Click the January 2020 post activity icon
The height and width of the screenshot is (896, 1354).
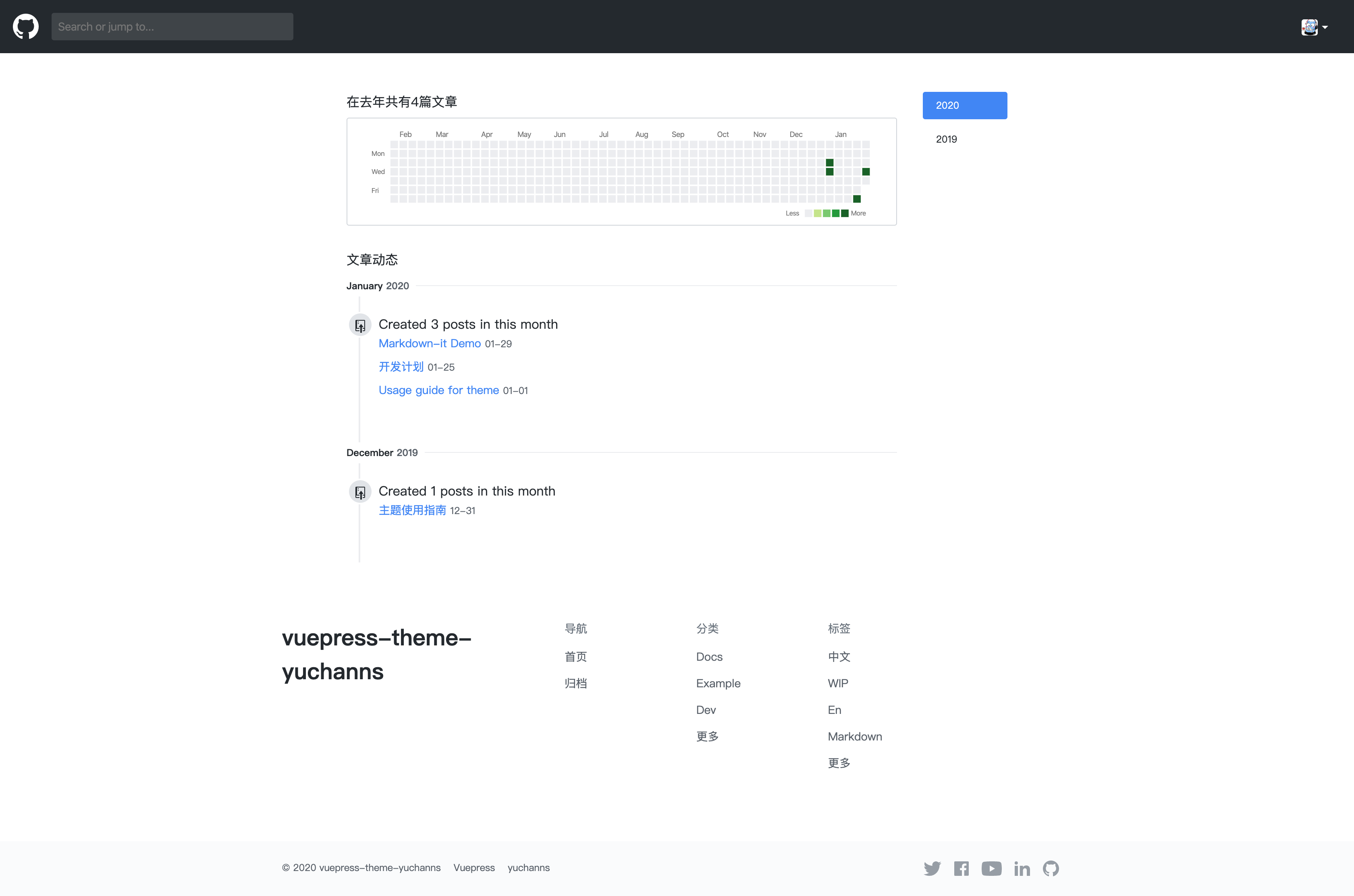pos(360,325)
